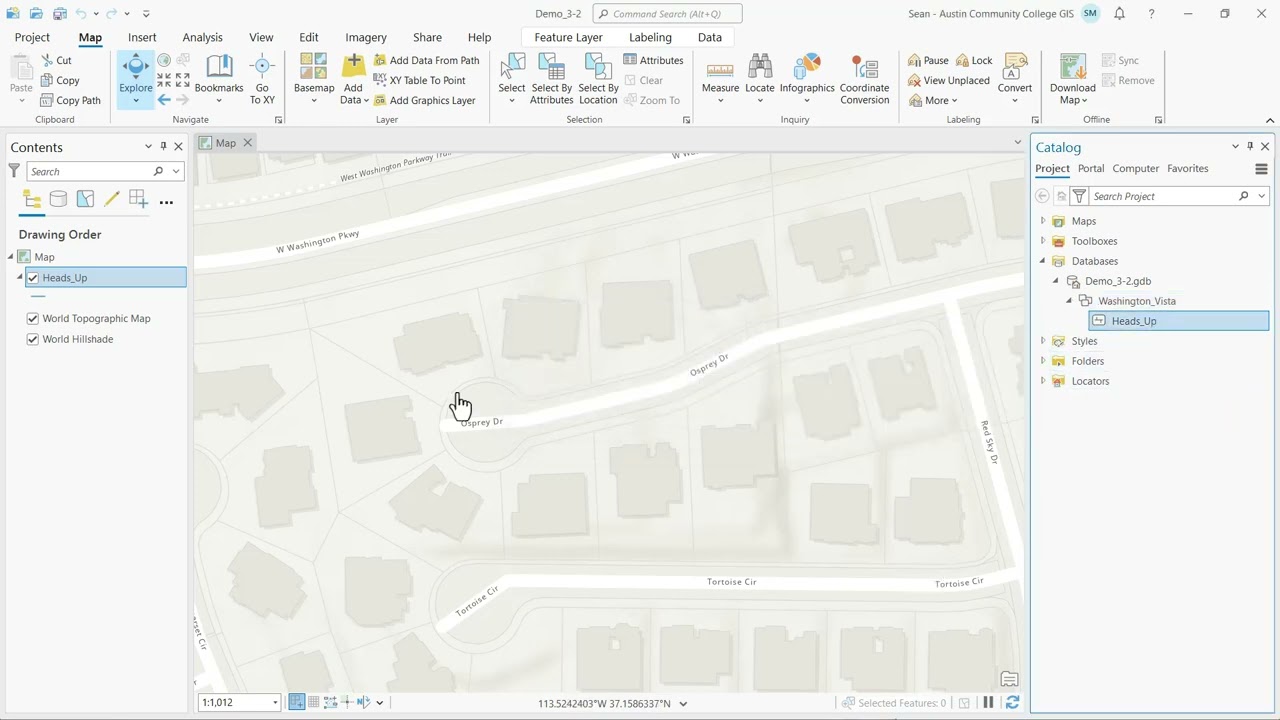This screenshot has width=1280, height=720.
Task: Open Catalog pane hamburger menu
Action: click(1261, 169)
